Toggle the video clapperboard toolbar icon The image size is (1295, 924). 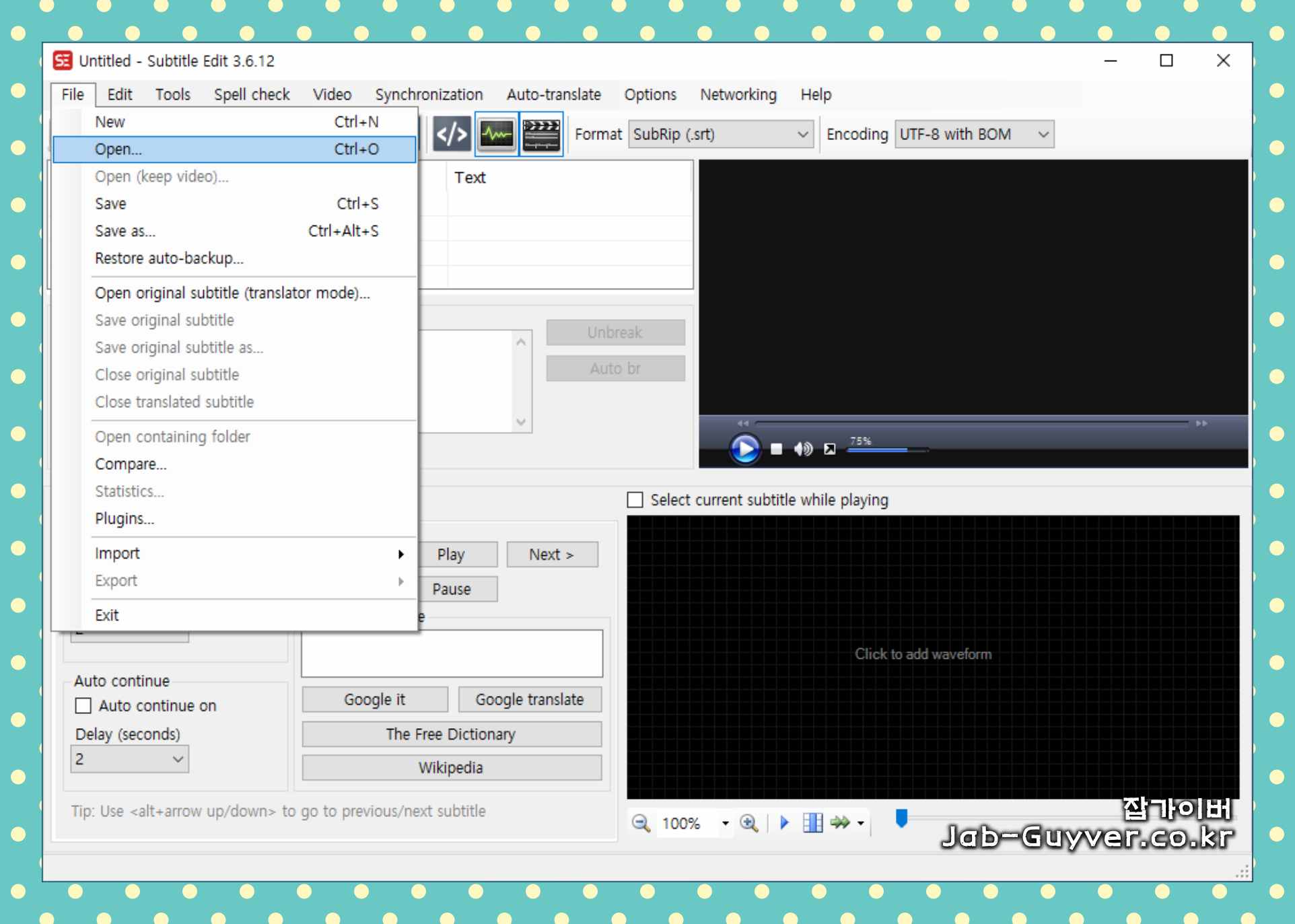click(x=541, y=135)
